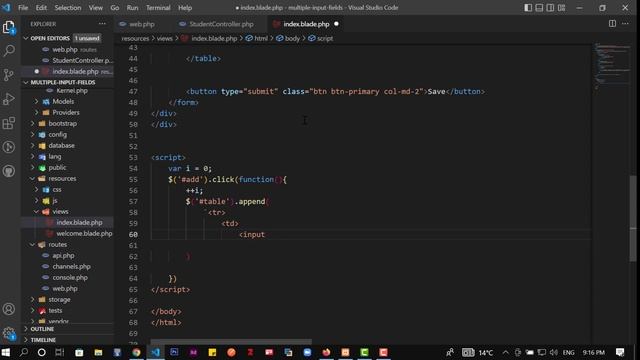Open Chrome from the taskbar

pyautogui.click(x=136, y=352)
